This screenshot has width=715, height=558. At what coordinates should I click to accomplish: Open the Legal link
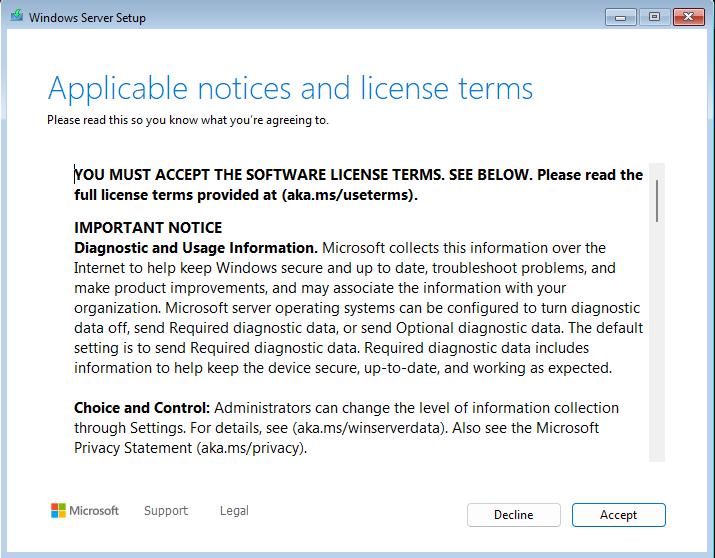(x=234, y=511)
